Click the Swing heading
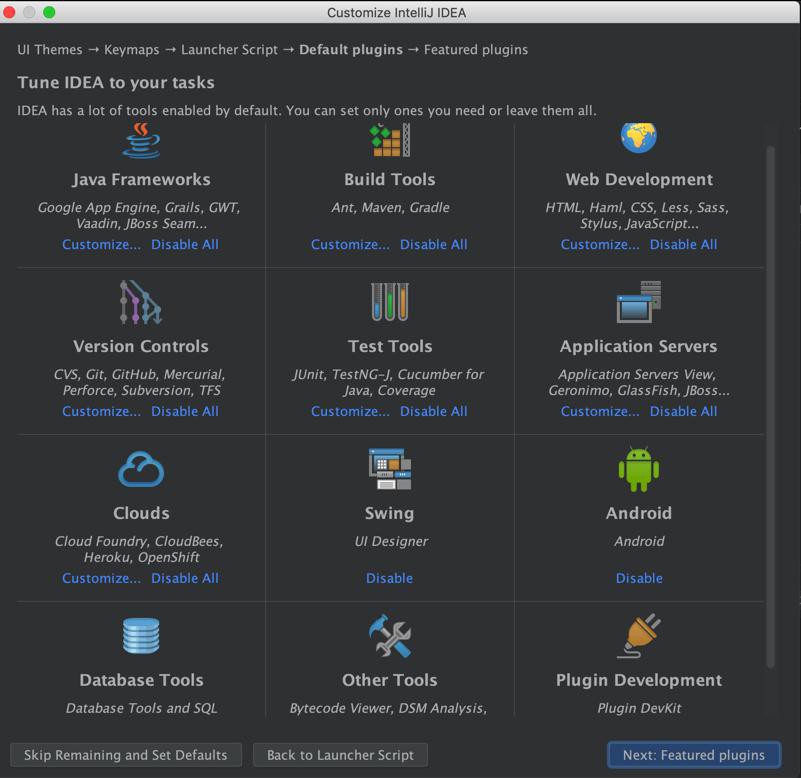Image resolution: width=801 pixels, height=778 pixels. coord(389,513)
